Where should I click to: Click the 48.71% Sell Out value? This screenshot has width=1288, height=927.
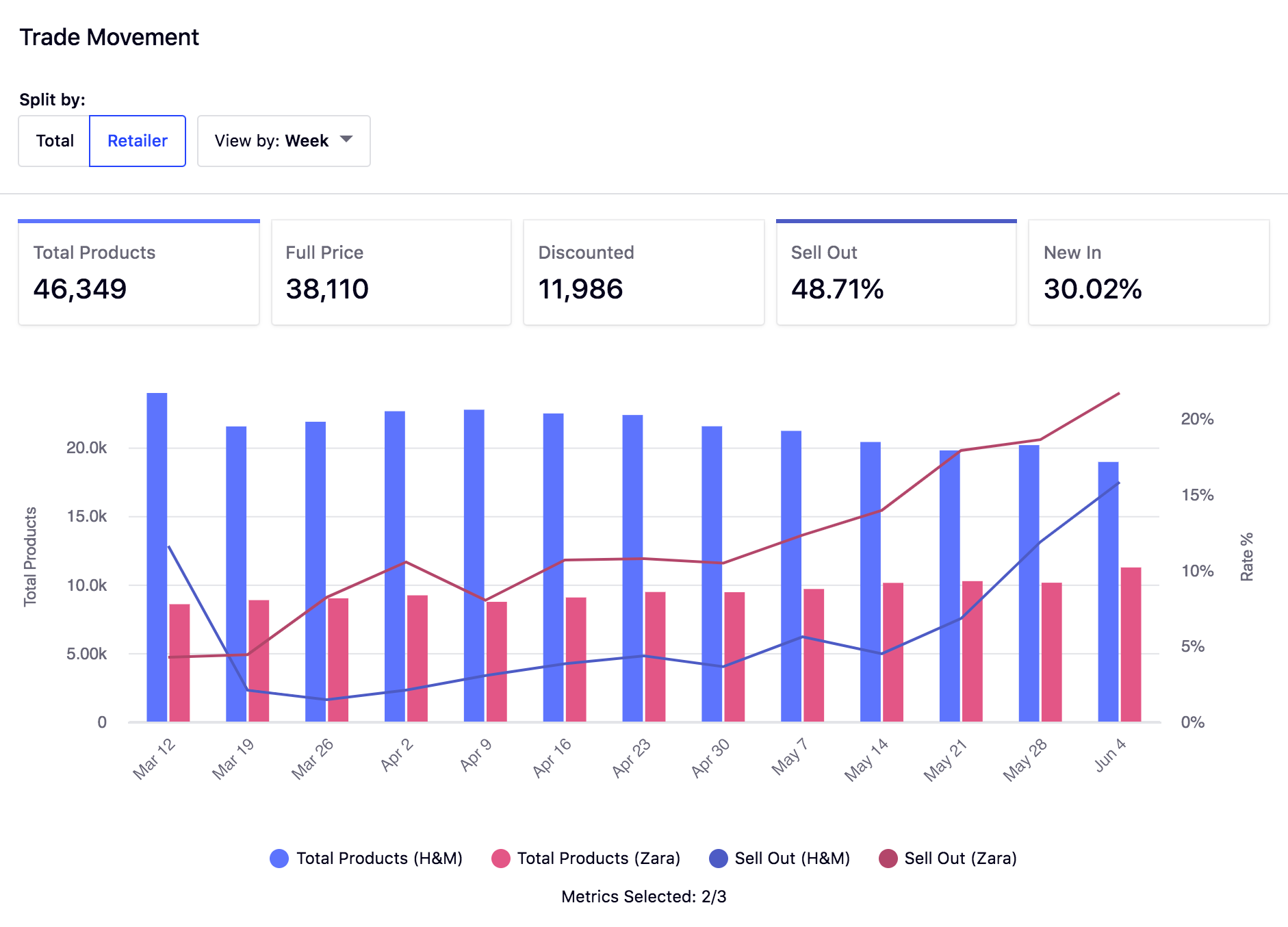coord(838,289)
